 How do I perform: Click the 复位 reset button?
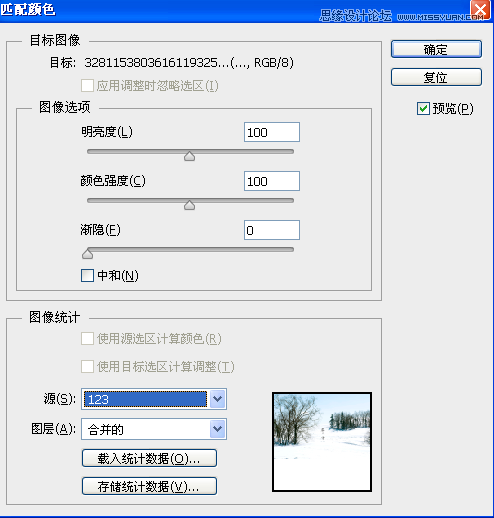[436, 77]
